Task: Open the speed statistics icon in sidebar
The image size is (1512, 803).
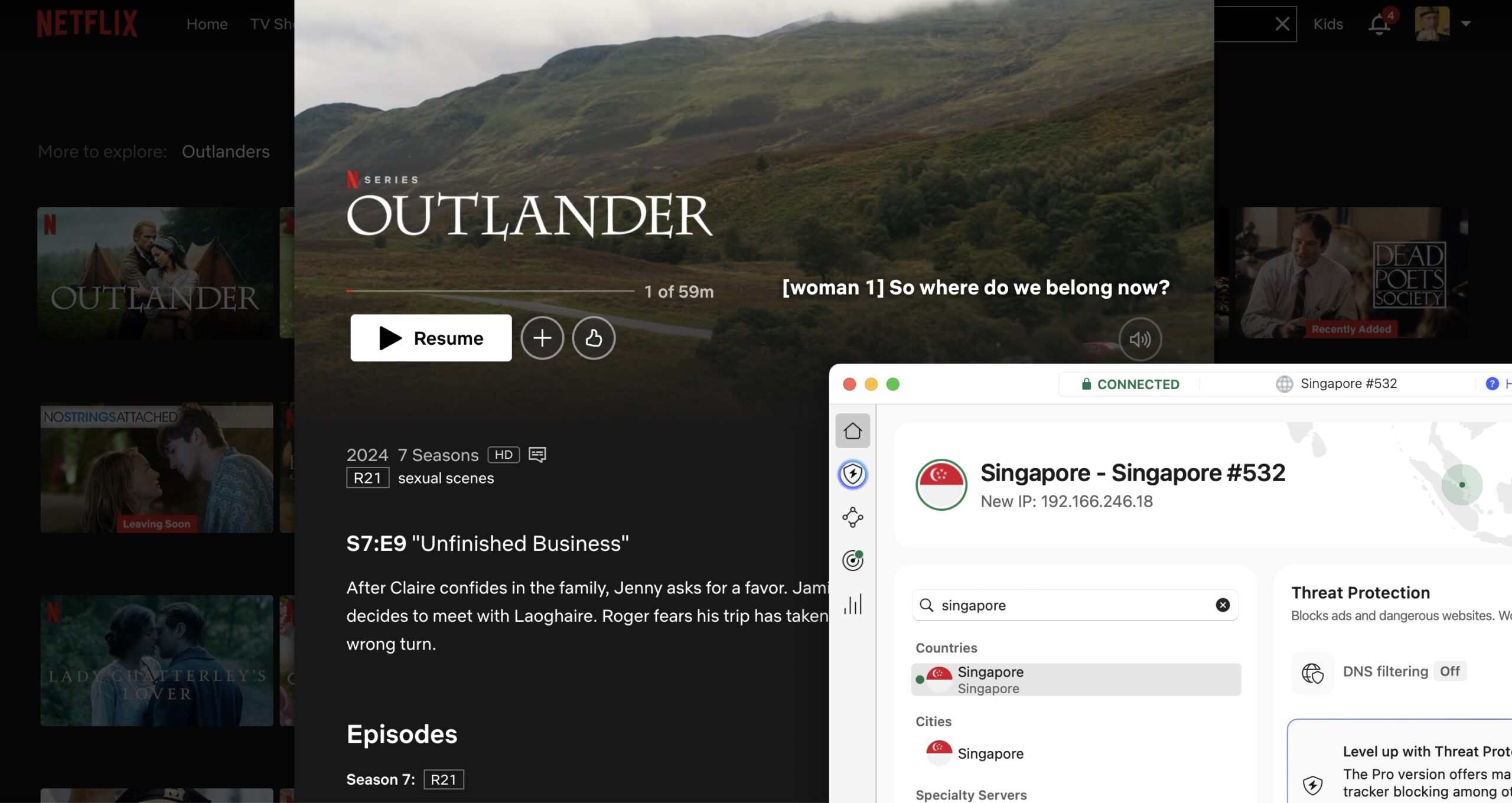Action: [x=852, y=604]
